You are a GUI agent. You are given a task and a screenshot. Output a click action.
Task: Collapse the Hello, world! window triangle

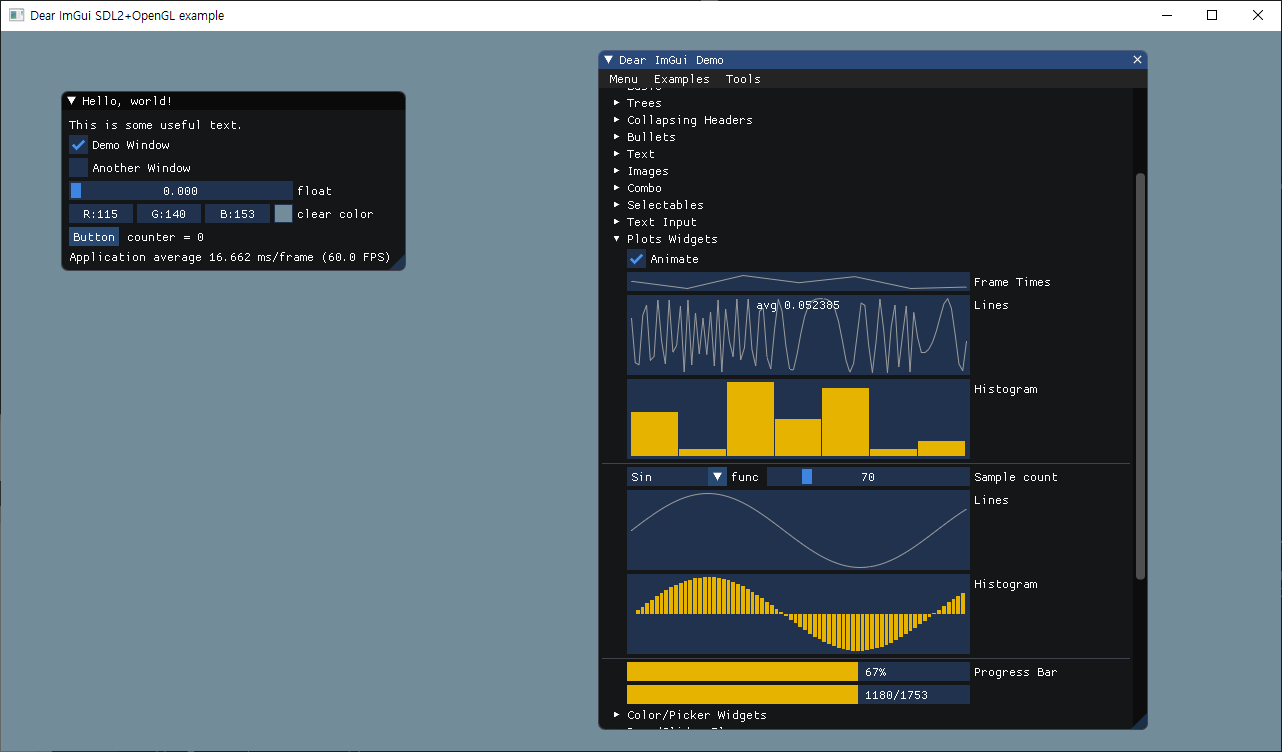pyautogui.click(x=72, y=101)
